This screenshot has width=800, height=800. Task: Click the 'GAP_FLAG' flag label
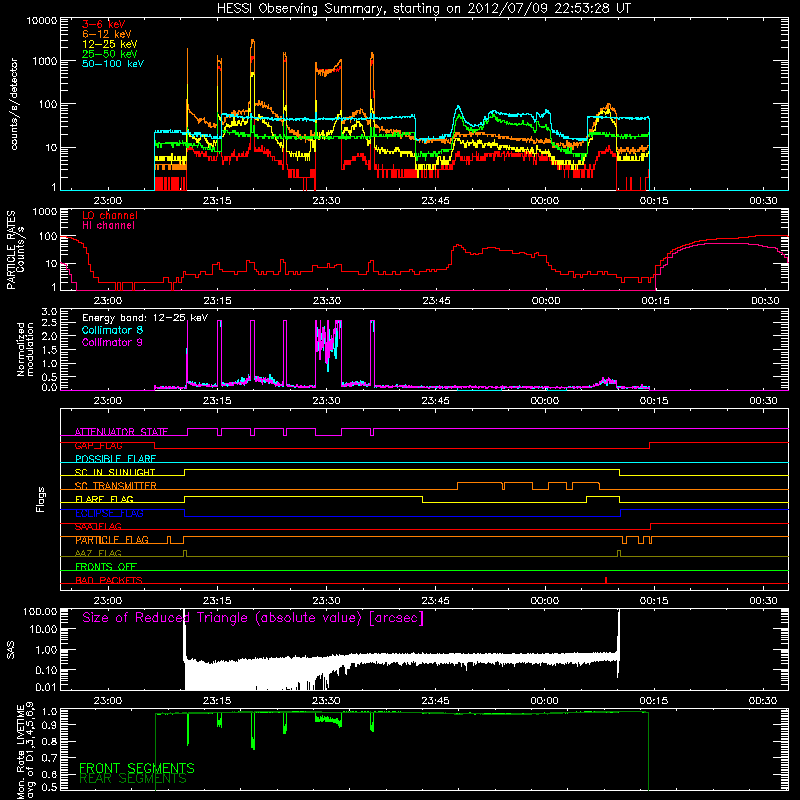[x=98, y=445]
